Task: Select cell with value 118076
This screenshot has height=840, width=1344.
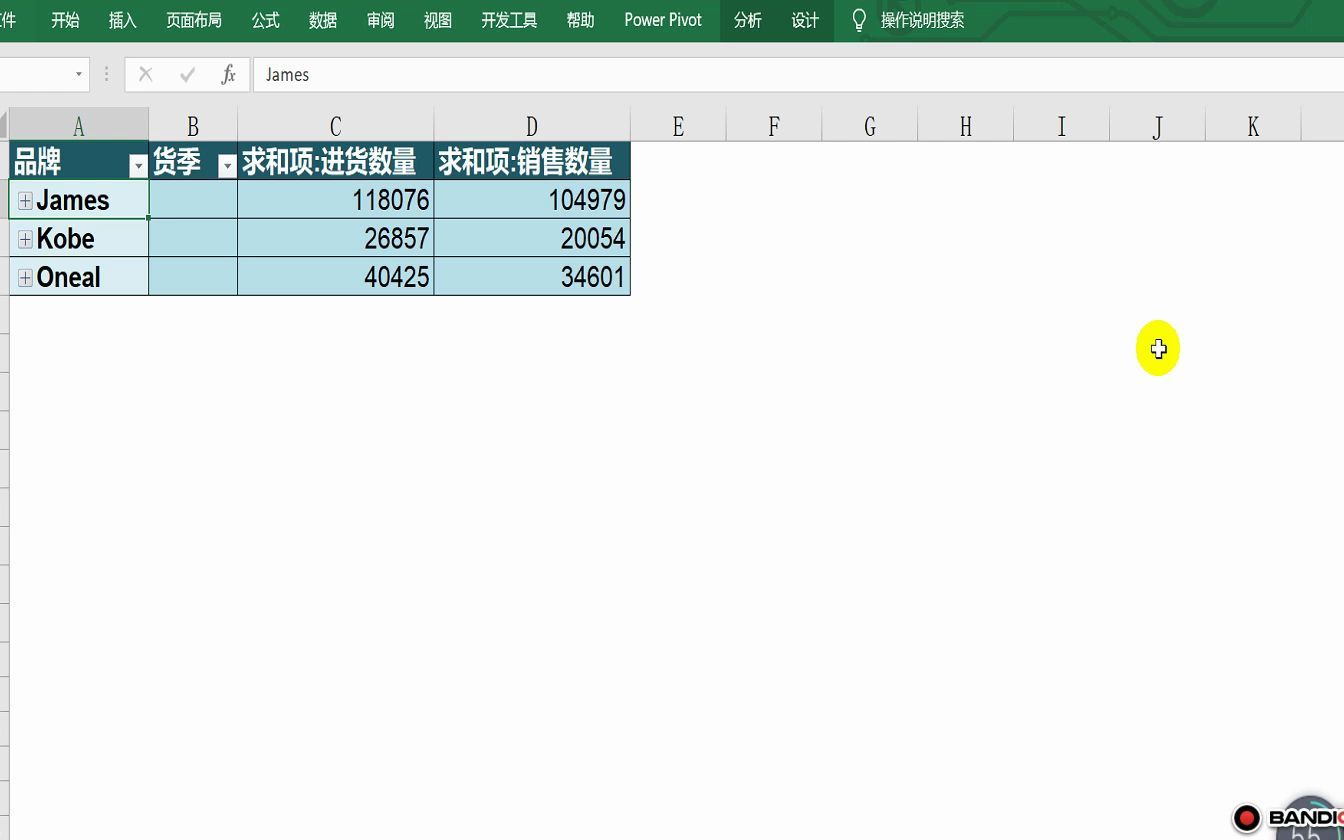Action: (x=336, y=200)
